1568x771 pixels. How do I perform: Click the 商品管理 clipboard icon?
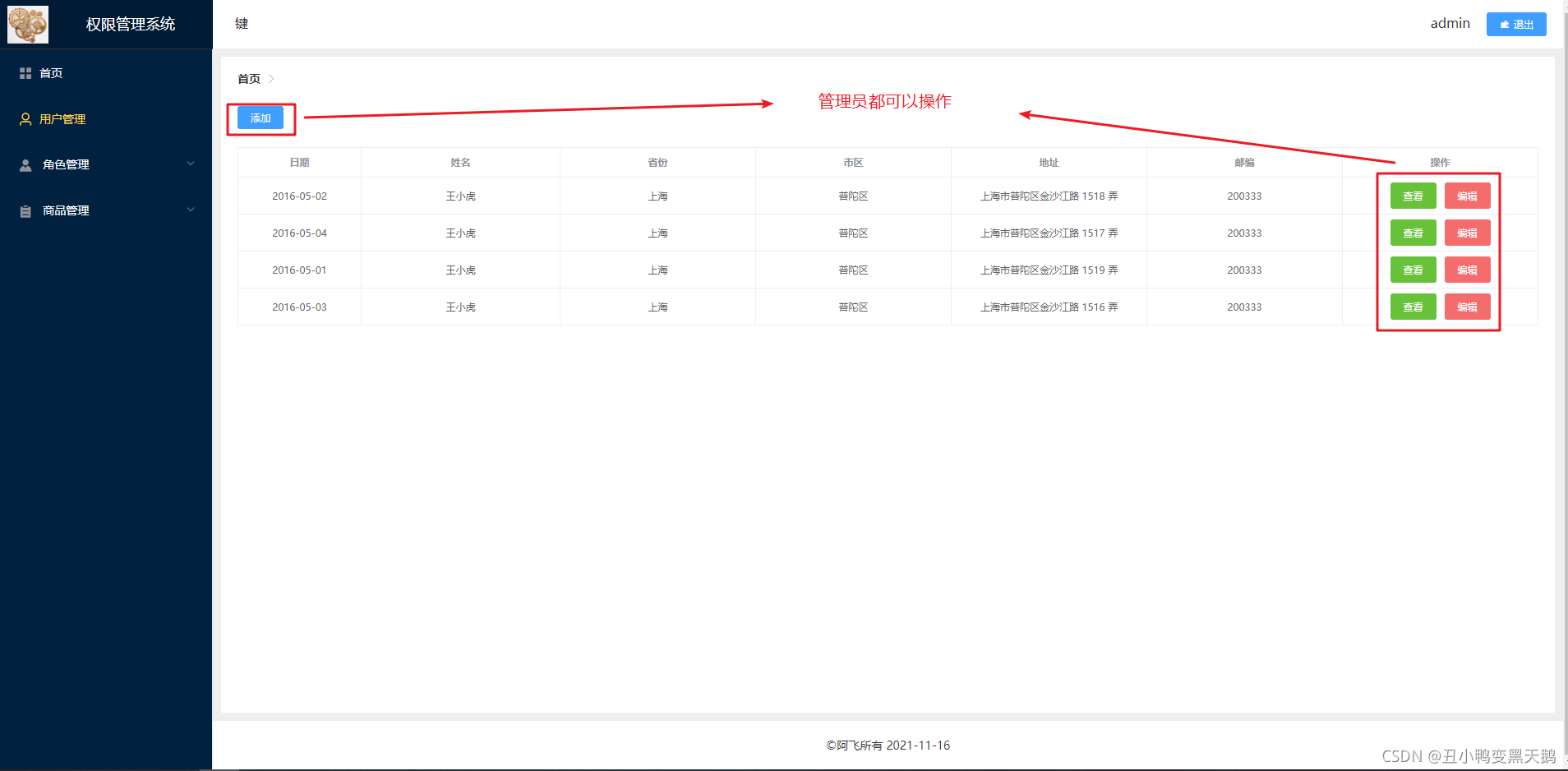pos(25,211)
